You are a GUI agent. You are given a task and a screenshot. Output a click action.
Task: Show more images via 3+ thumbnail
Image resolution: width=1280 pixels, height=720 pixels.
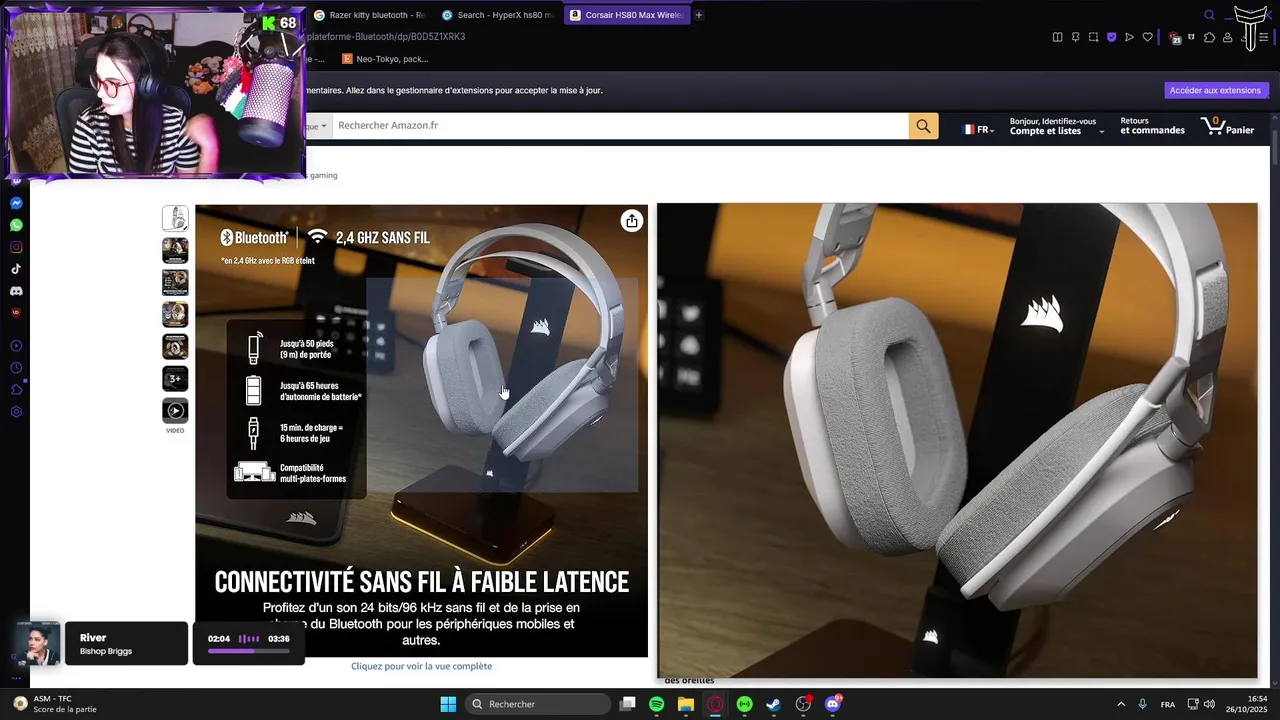coord(175,378)
